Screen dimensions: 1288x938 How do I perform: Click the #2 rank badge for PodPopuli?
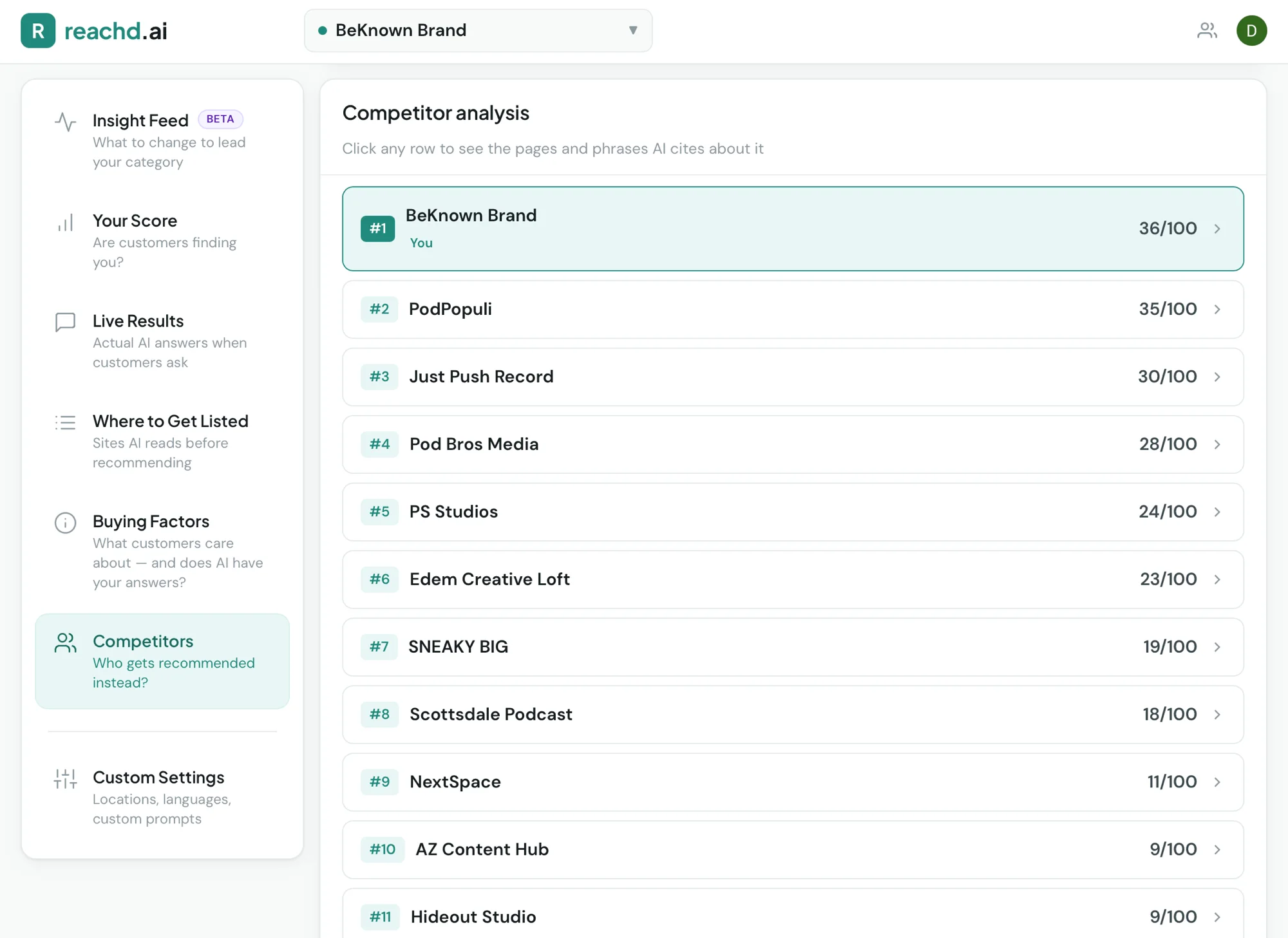click(379, 309)
